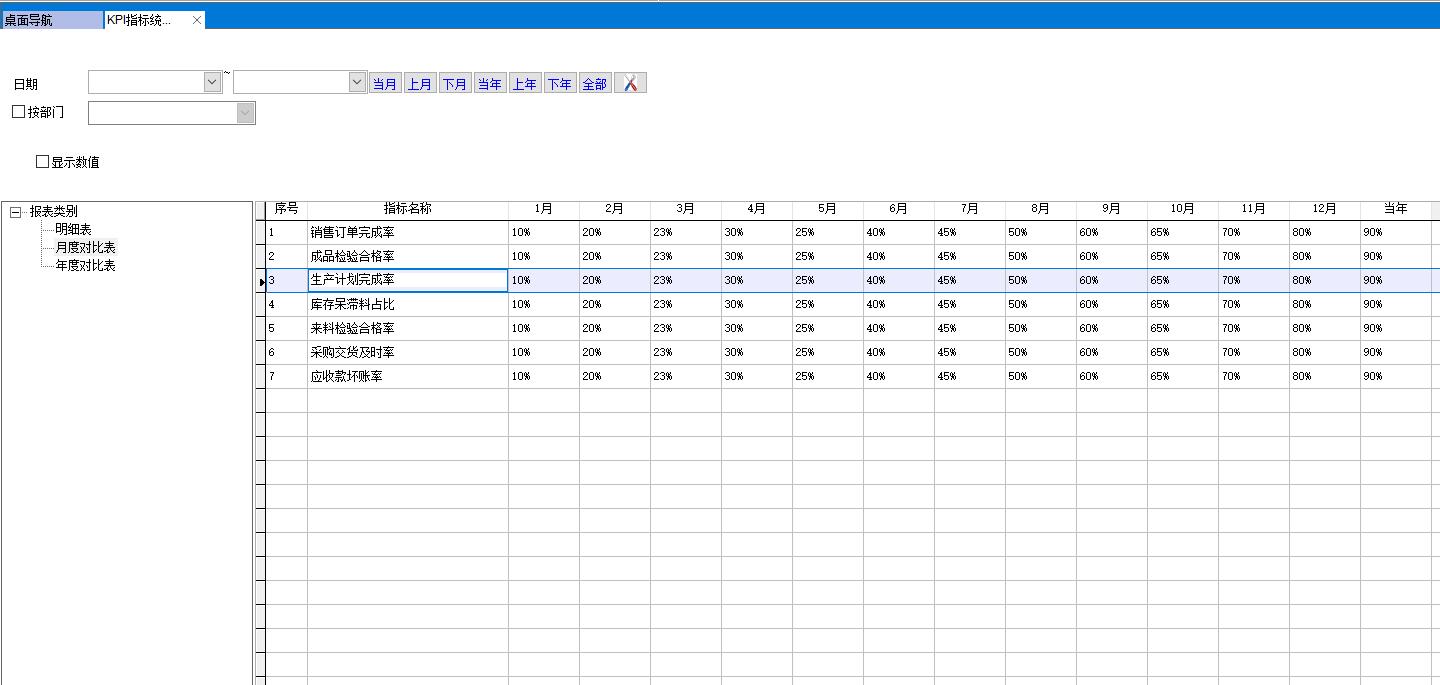Screen dimensions: 1440x685
Task: Open the end date dropdown
Action: [357, 82]
